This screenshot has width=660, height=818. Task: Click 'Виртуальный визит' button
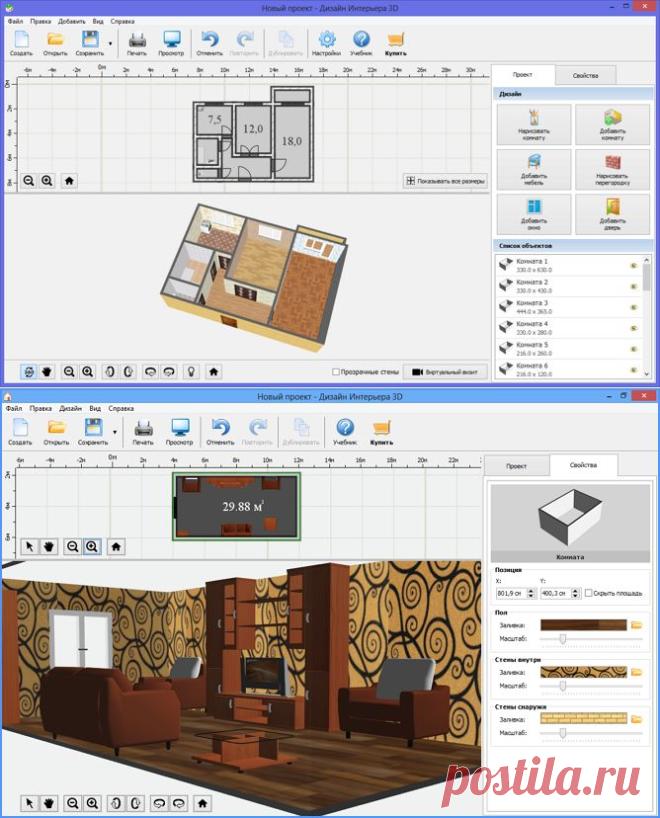(446, 372)
